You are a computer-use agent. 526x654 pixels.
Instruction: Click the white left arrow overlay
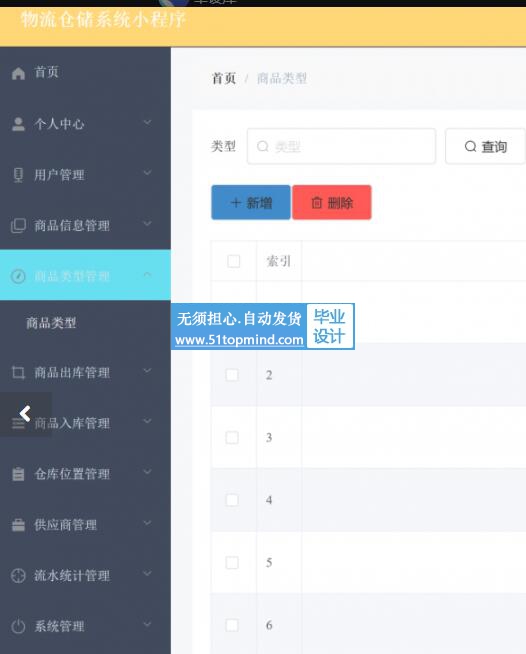(25, 414)
